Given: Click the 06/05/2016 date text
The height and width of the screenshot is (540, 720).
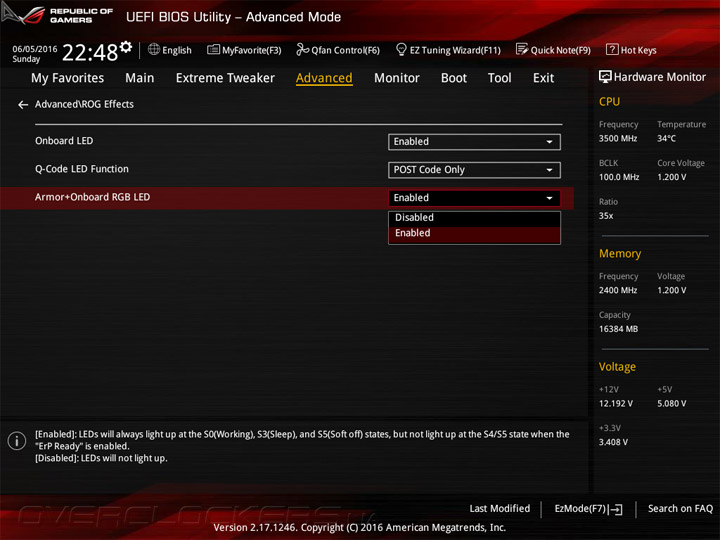Looking at the screenshot, I should (x=35, y=49).
